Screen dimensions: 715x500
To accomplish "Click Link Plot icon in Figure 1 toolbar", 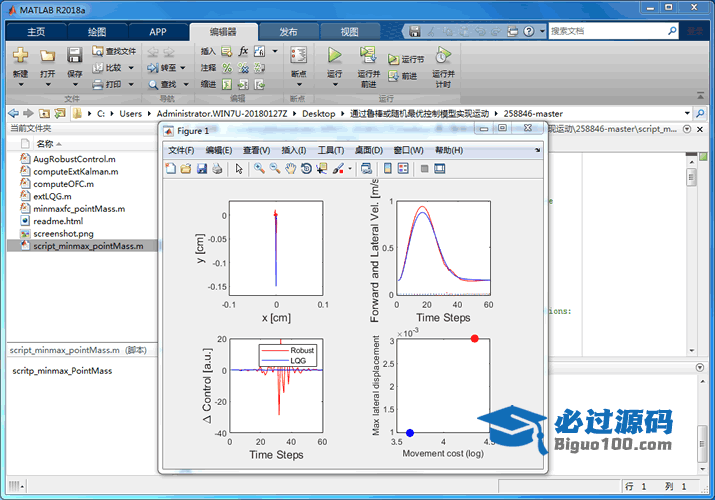I will 366,169.
